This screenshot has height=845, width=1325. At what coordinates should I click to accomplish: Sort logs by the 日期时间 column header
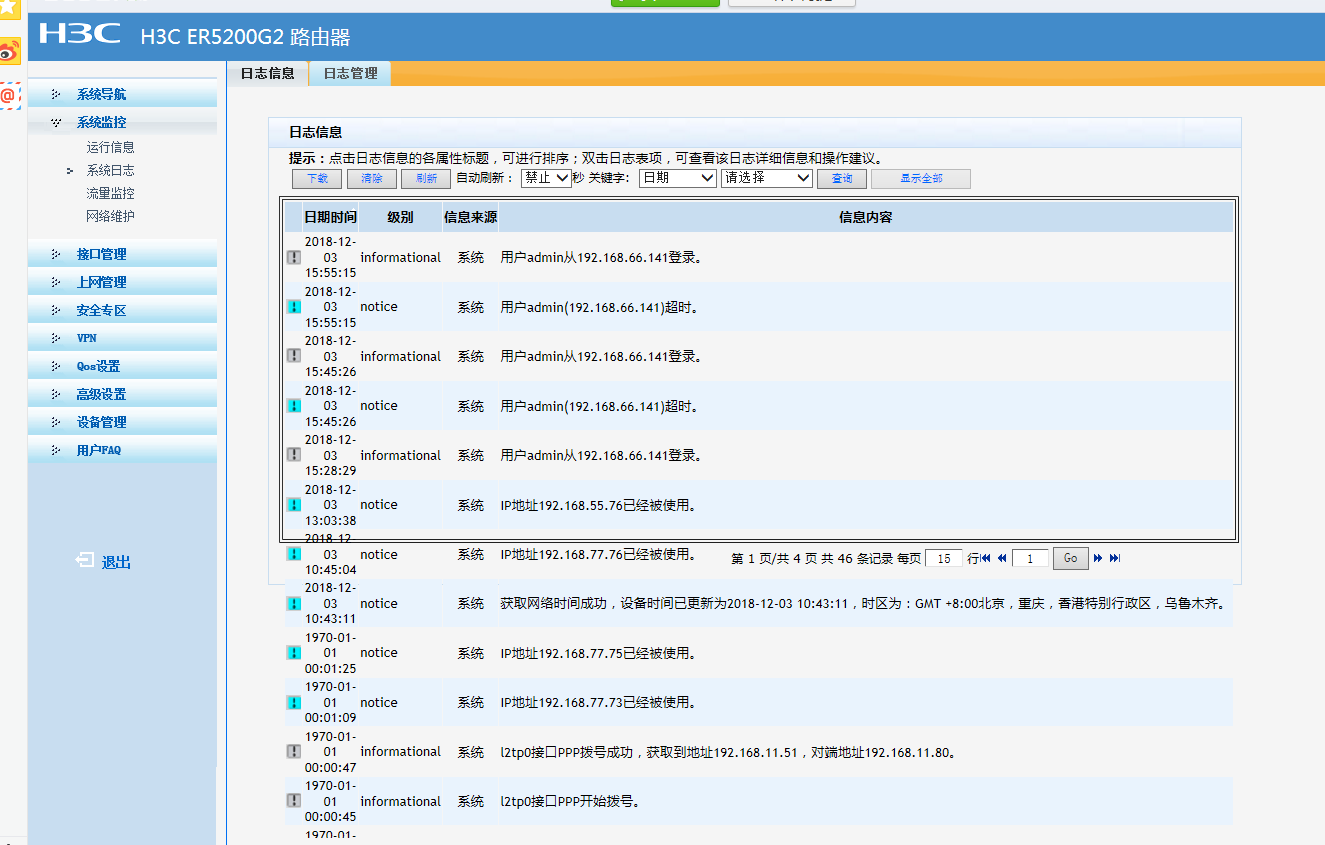[330, 217]
